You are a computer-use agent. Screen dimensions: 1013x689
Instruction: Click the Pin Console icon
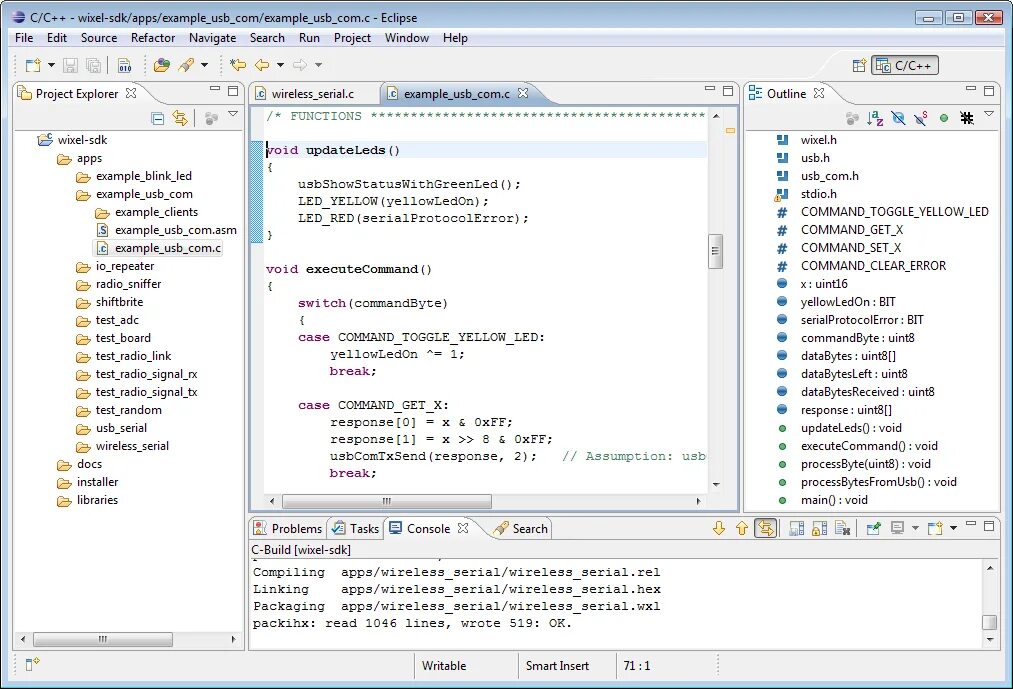pyautogui.click(x=873, y=529)
